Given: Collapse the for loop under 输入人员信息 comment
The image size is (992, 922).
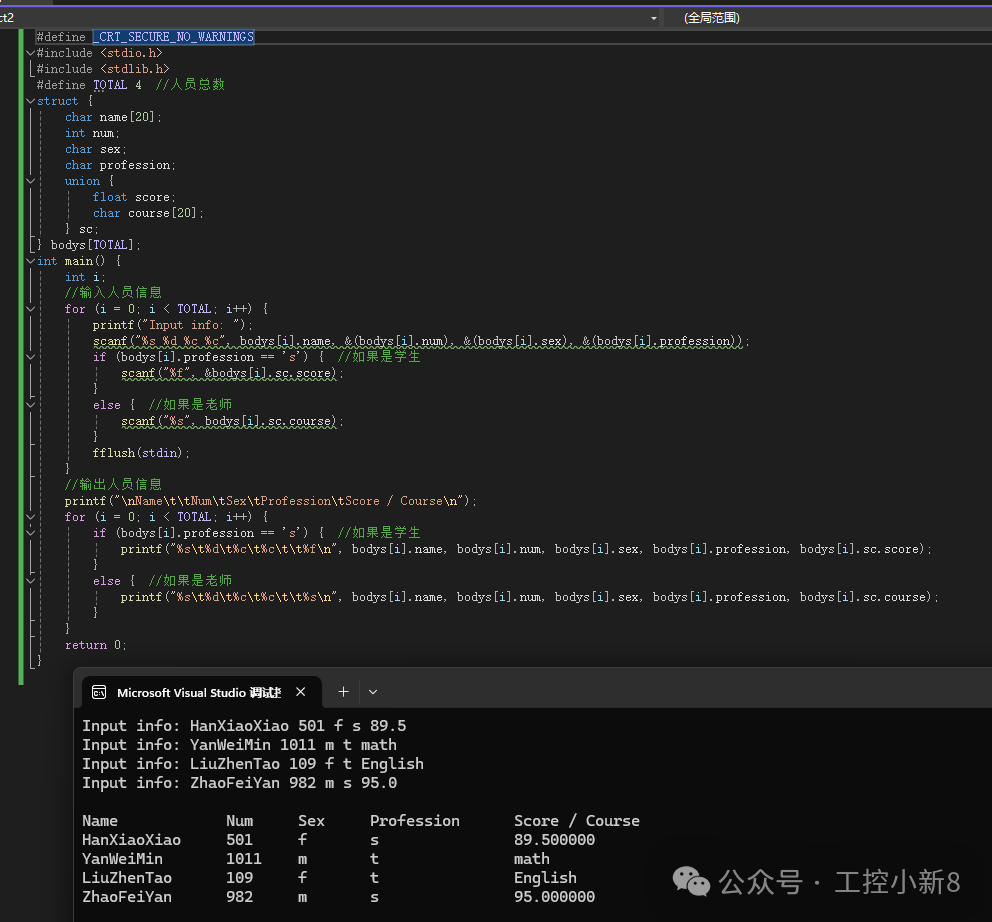Looking at the screenshot, I should (30, 309).
